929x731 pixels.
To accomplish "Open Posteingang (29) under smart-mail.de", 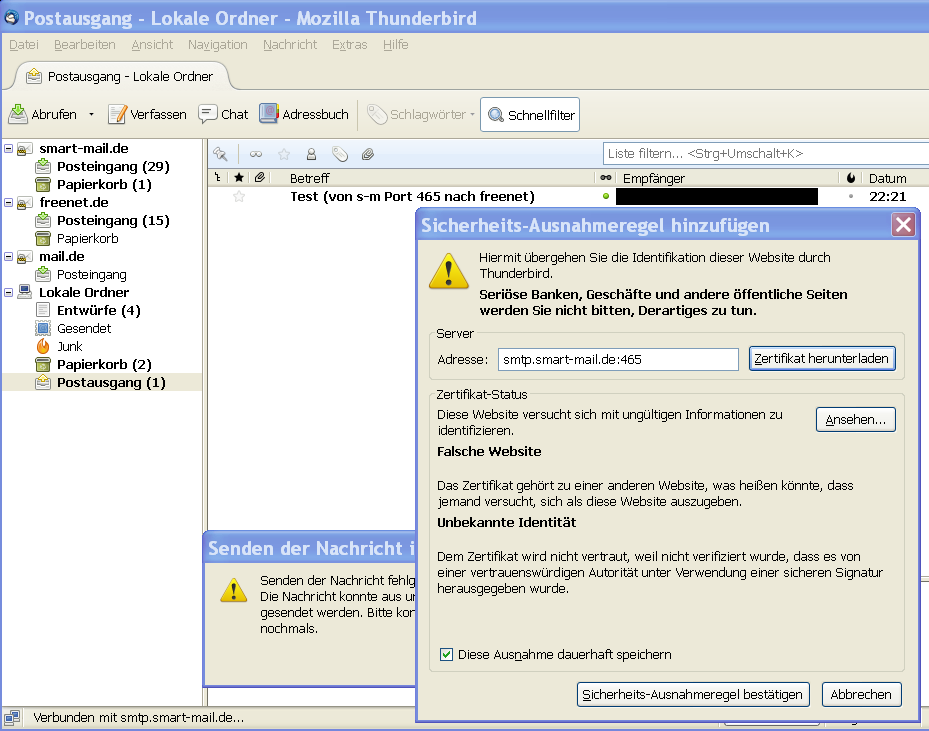I will (x=113, y=166).
